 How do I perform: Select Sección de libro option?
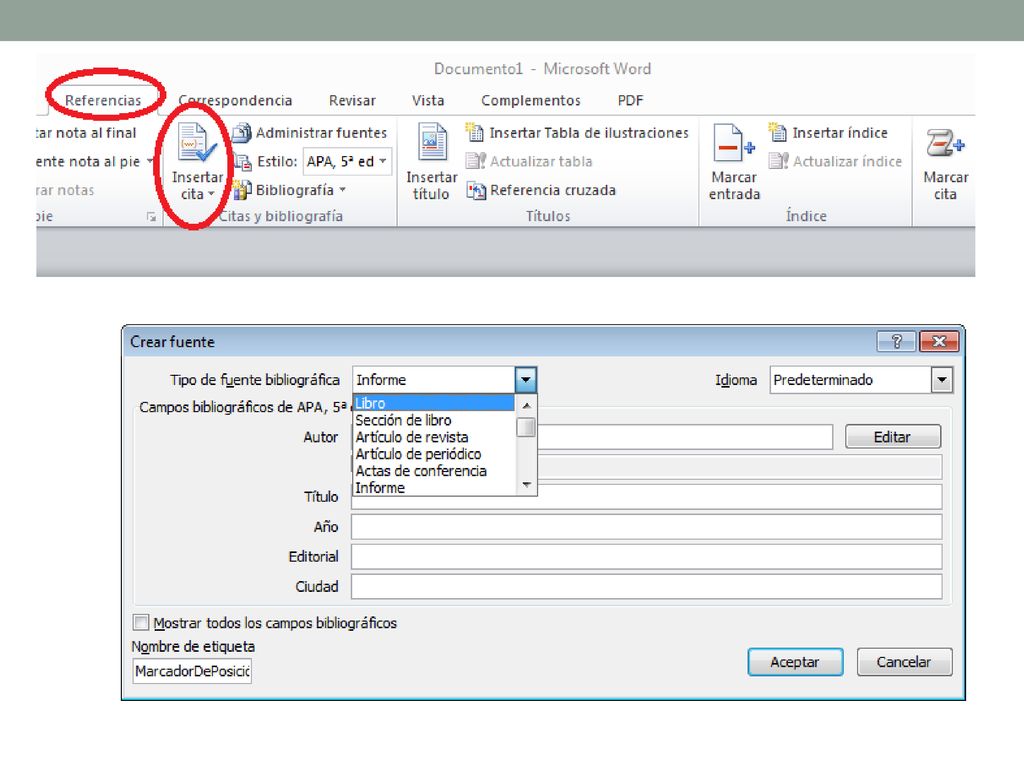[x=434, y=420]
